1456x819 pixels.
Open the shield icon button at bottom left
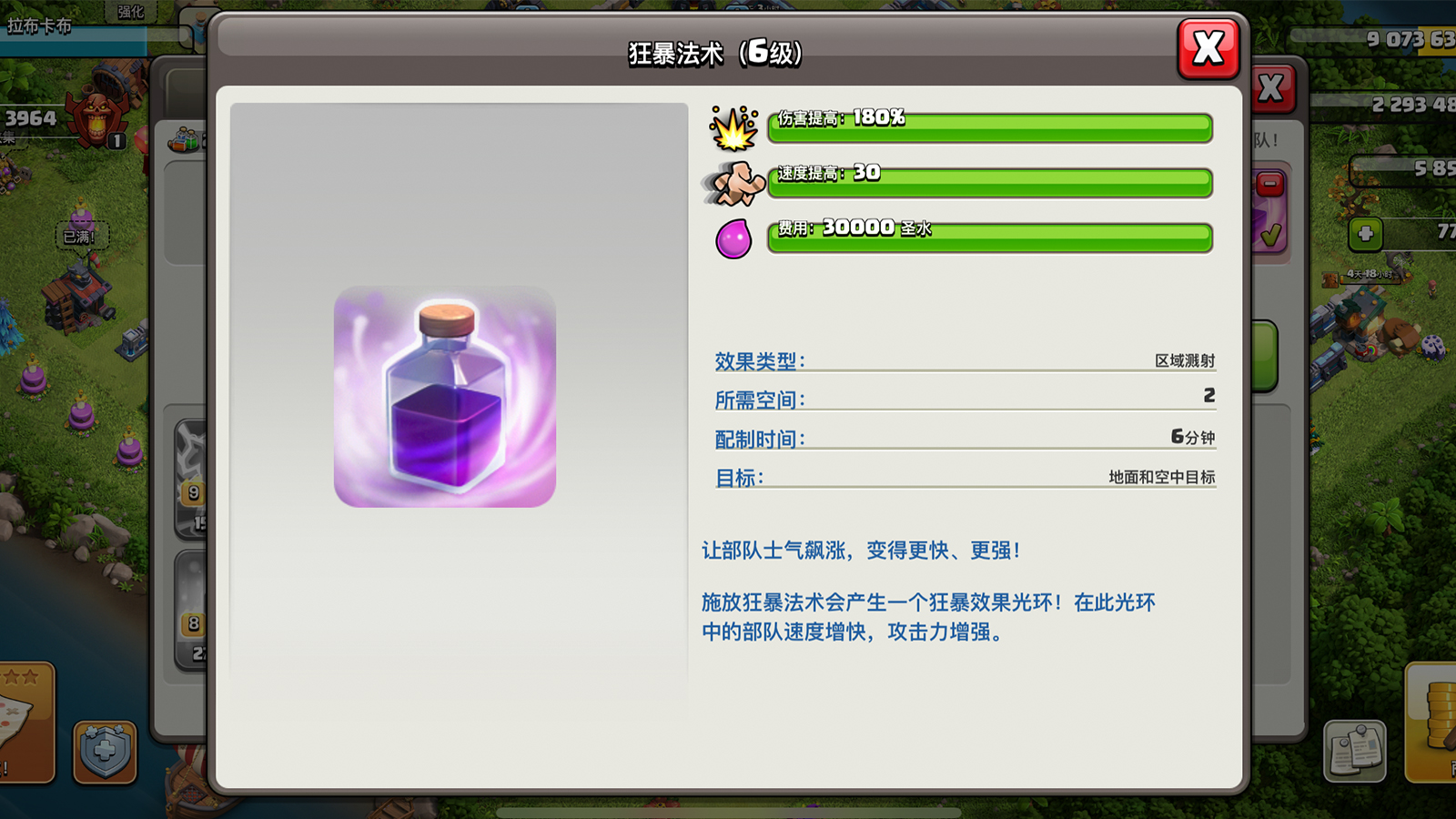point(105,752)
